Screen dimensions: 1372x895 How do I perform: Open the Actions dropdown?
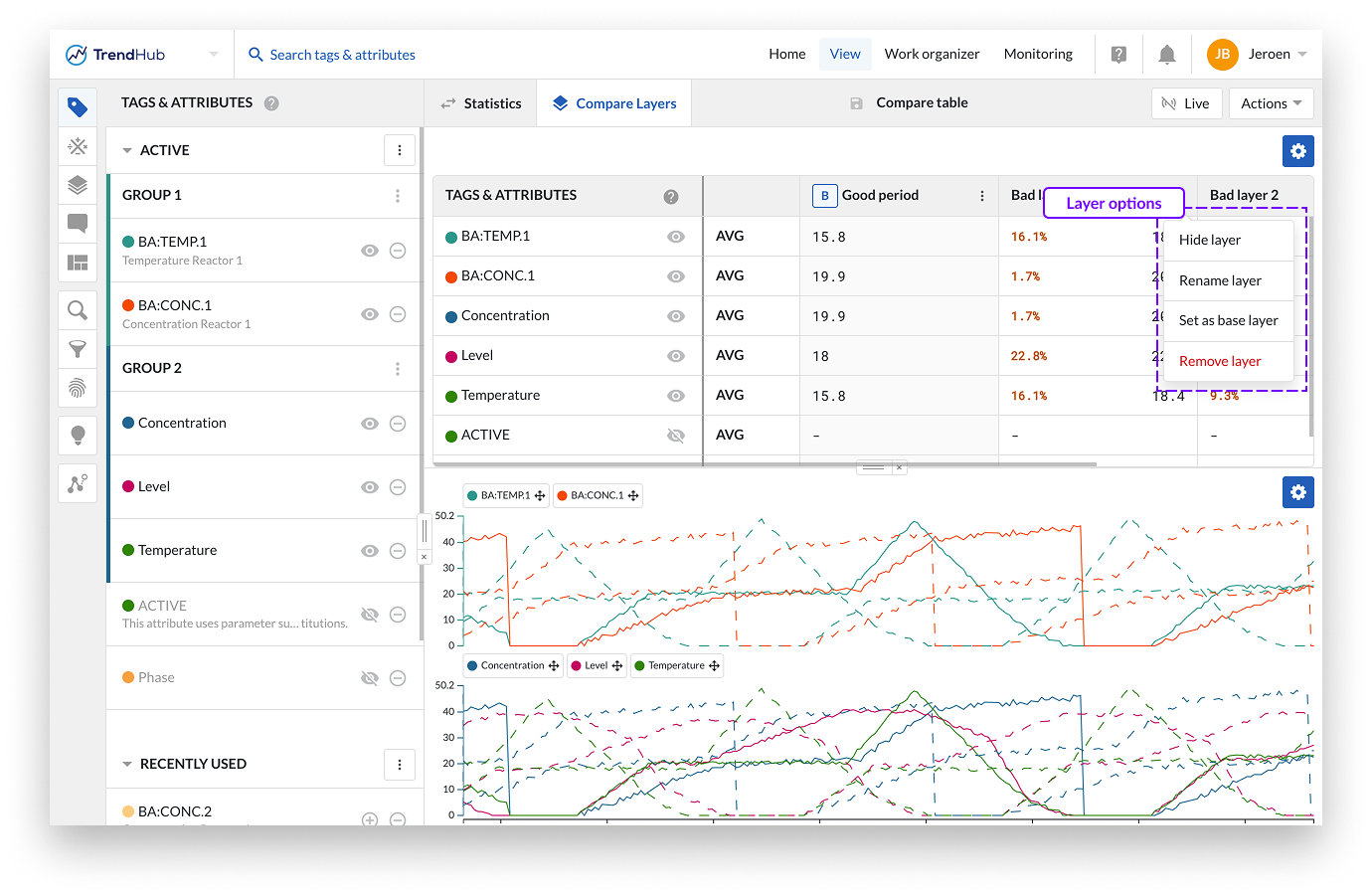1271,103
